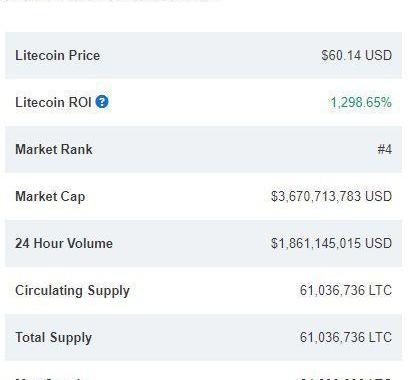Click the $3,670,713,783 USD market cap value
Viewport: 413px width, 380px height.
[331, 196]
